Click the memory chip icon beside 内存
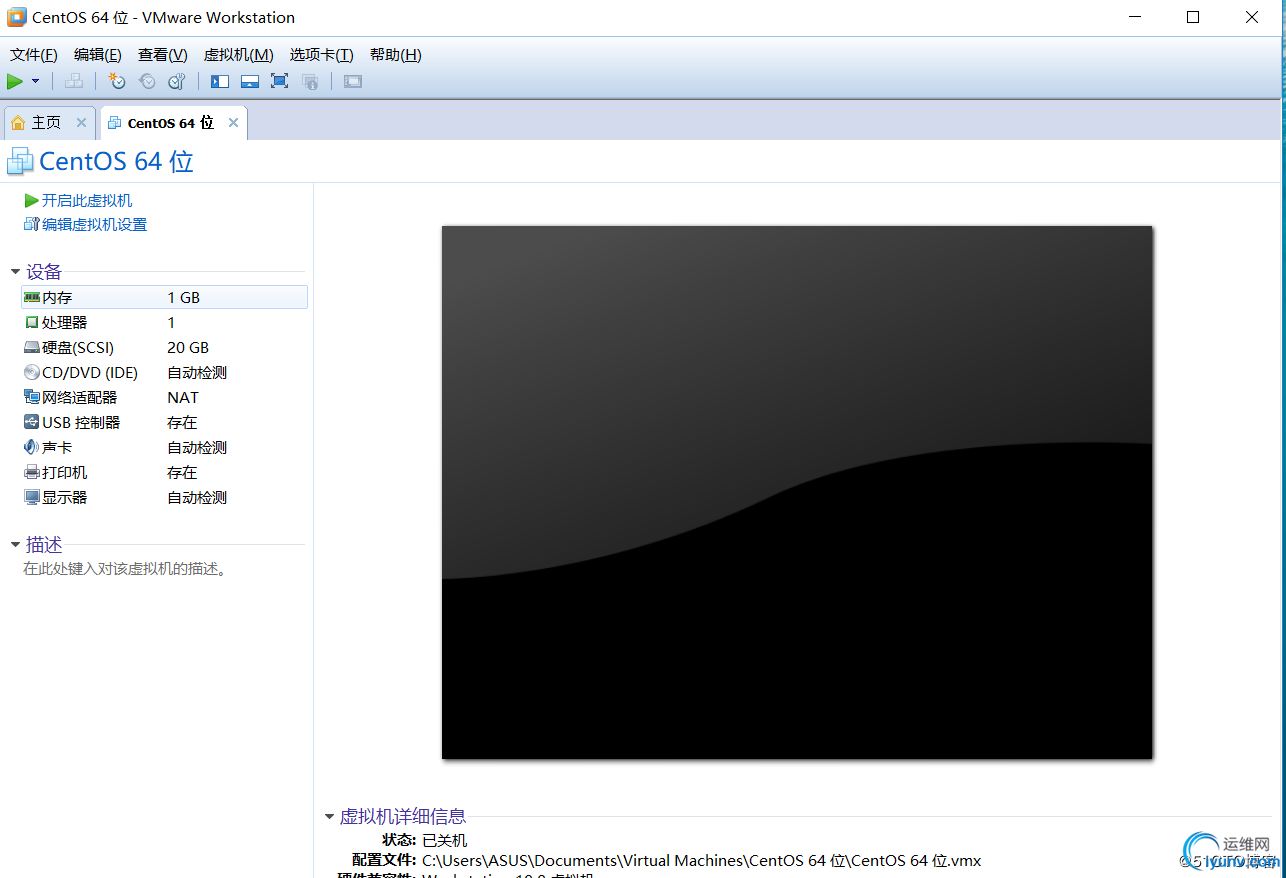Screen dimensions: 1286x878 [32, 297]
